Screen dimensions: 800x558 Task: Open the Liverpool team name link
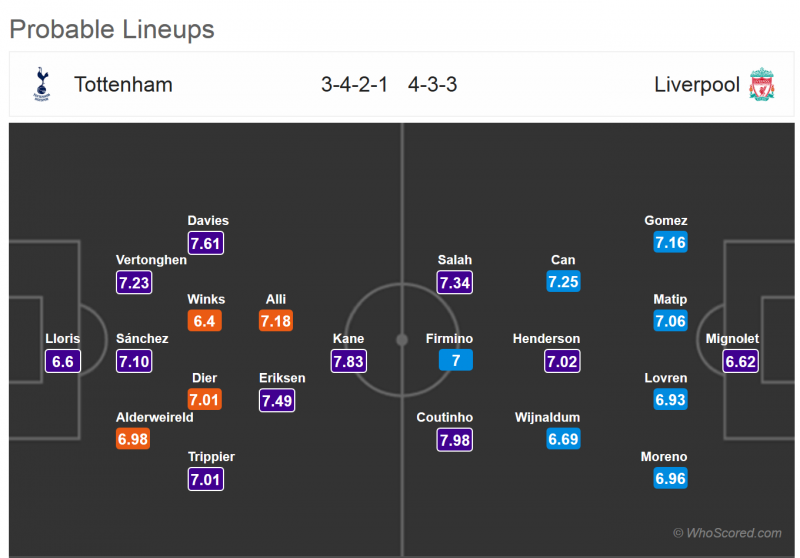pyautogui.click(x=697, y=84)
